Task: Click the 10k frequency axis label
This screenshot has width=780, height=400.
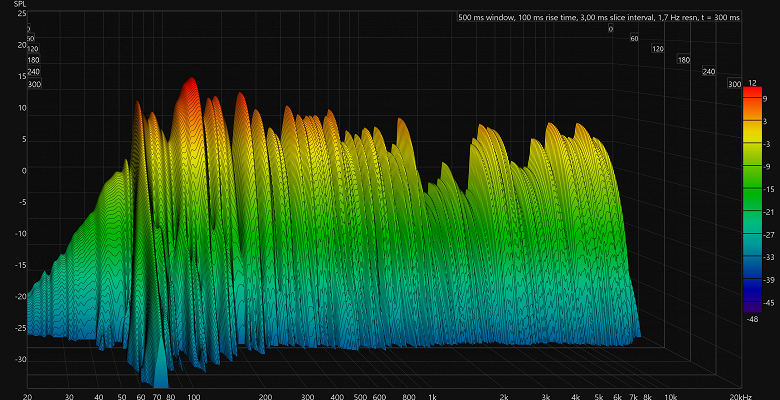Action: [671, 397]
